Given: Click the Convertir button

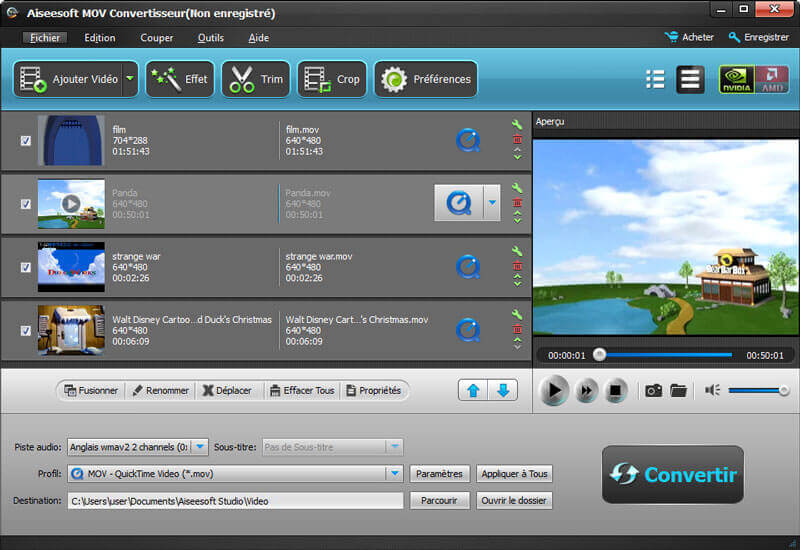Looking at the screenshot, I should pos(672,474).
